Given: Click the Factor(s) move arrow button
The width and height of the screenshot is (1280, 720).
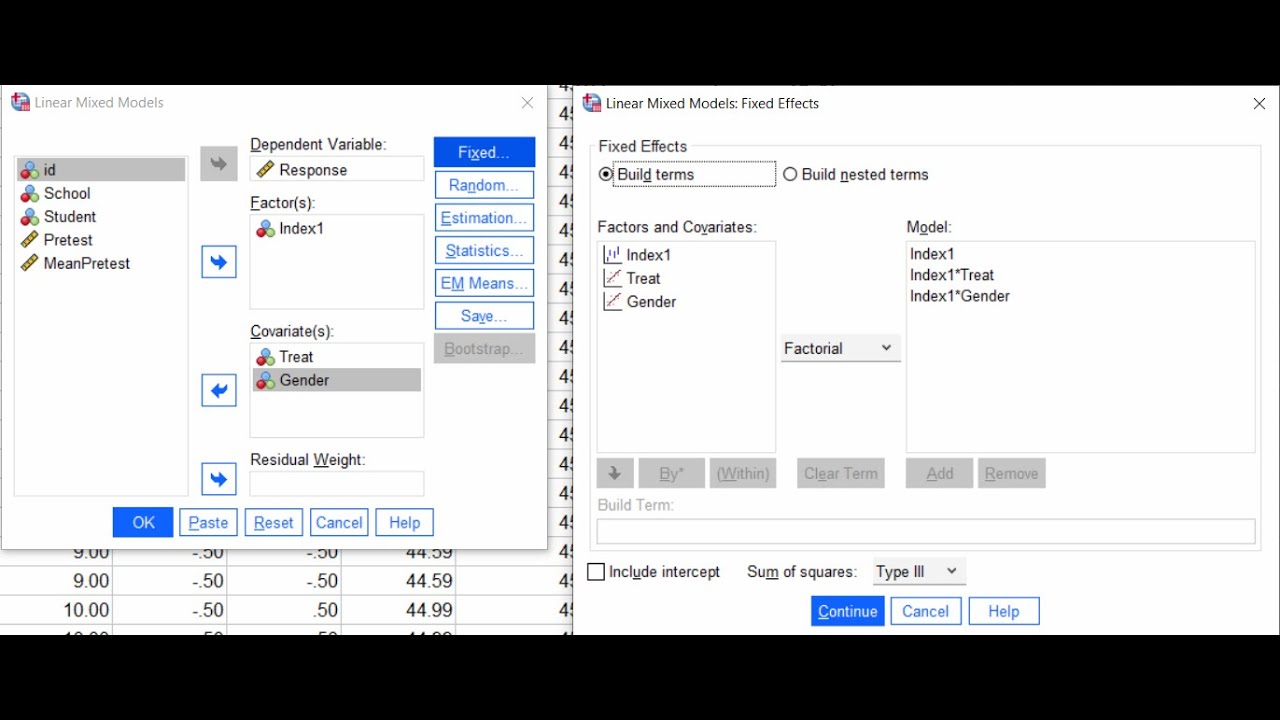Looking at the screenshot, I should (219, 262).
